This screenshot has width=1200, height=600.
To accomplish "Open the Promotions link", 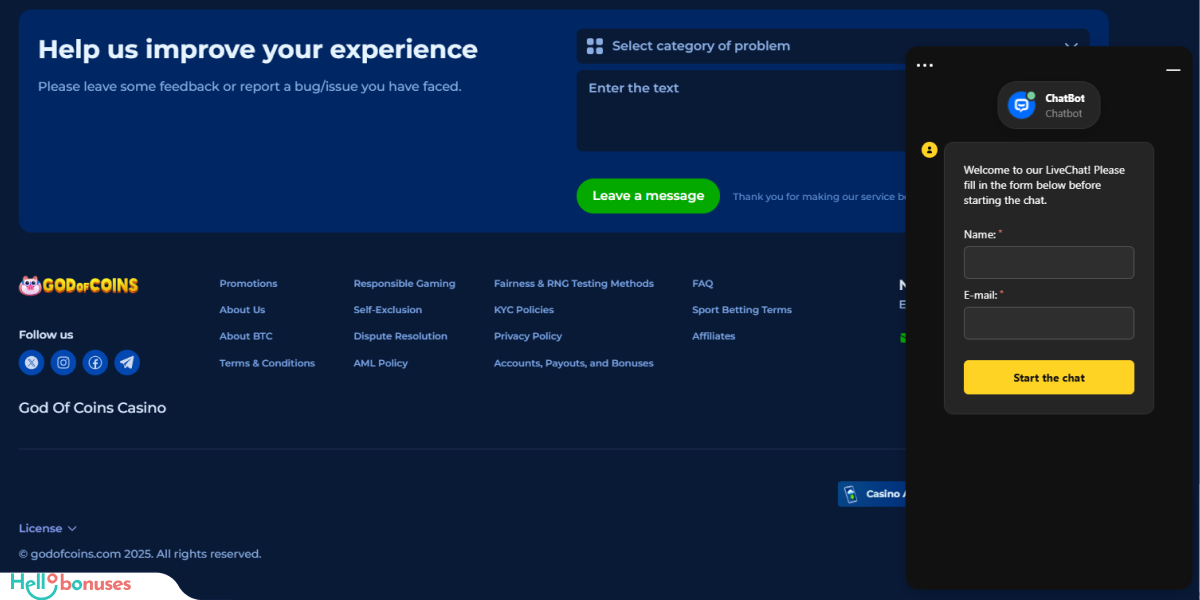I will pos(248,284).
